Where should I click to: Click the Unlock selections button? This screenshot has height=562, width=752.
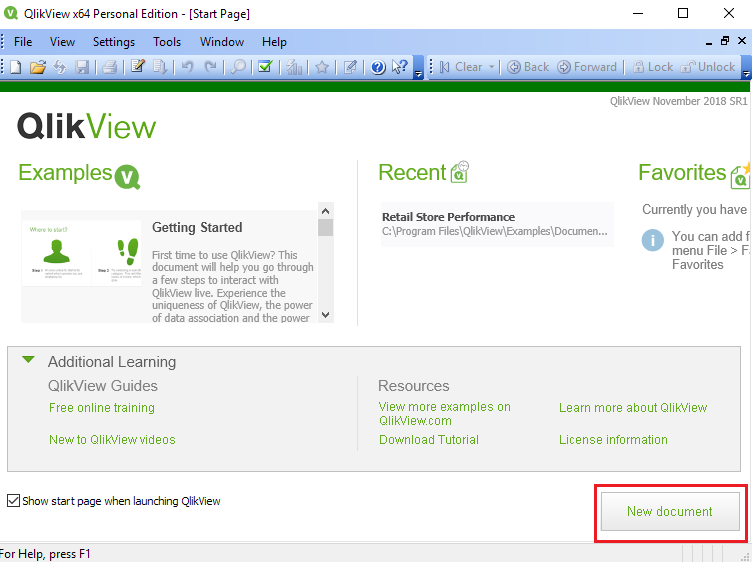708,67
